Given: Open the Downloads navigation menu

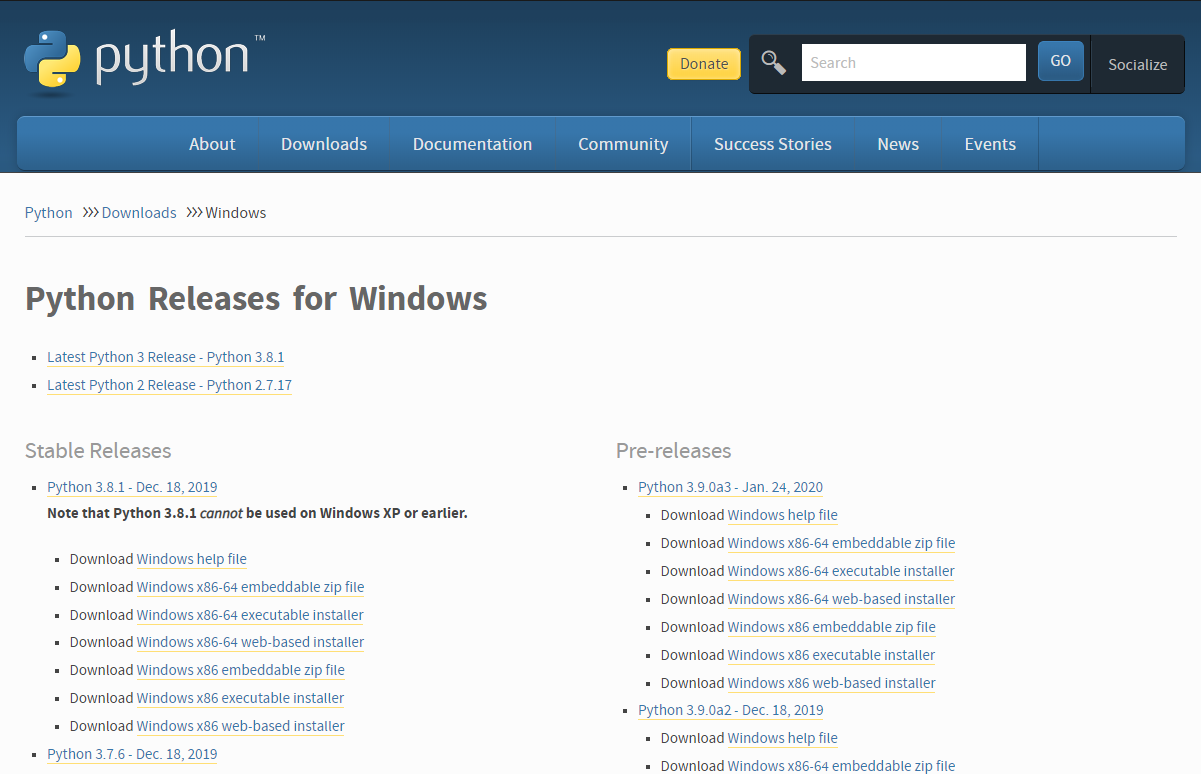Looking at the screenshot, I should [x=324, y=144].
